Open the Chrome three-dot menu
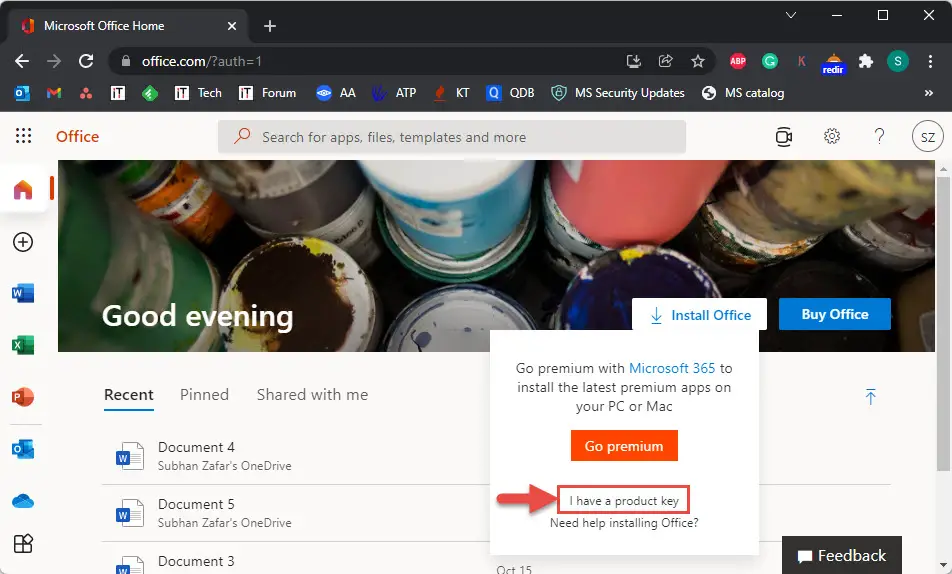Viewport: 952px width, 574px height. [x=930, y=61]
